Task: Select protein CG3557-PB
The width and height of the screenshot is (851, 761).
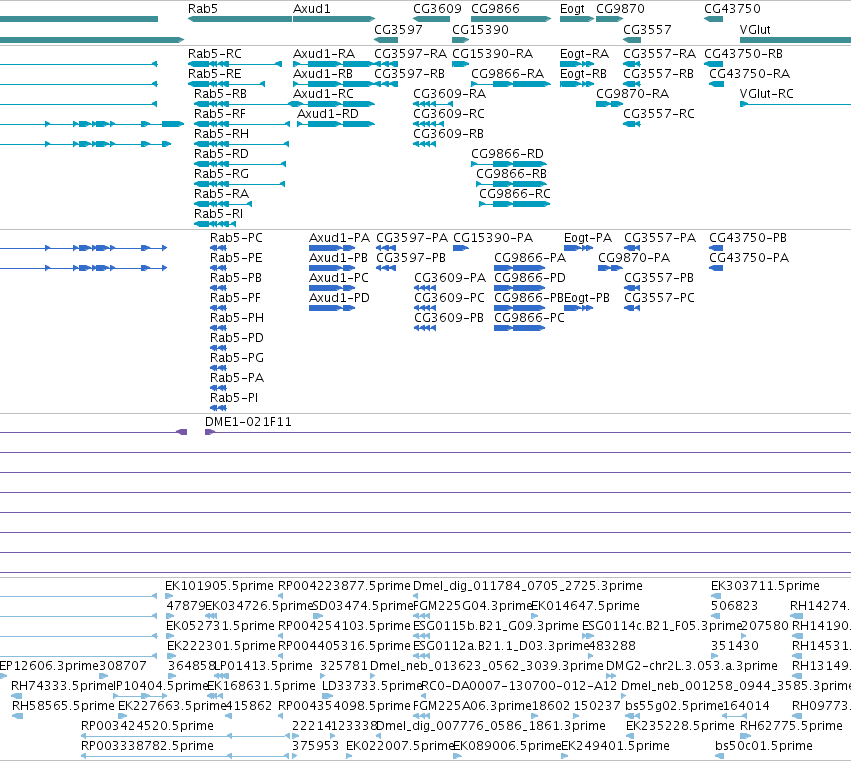Action: (x=659, y=278)
